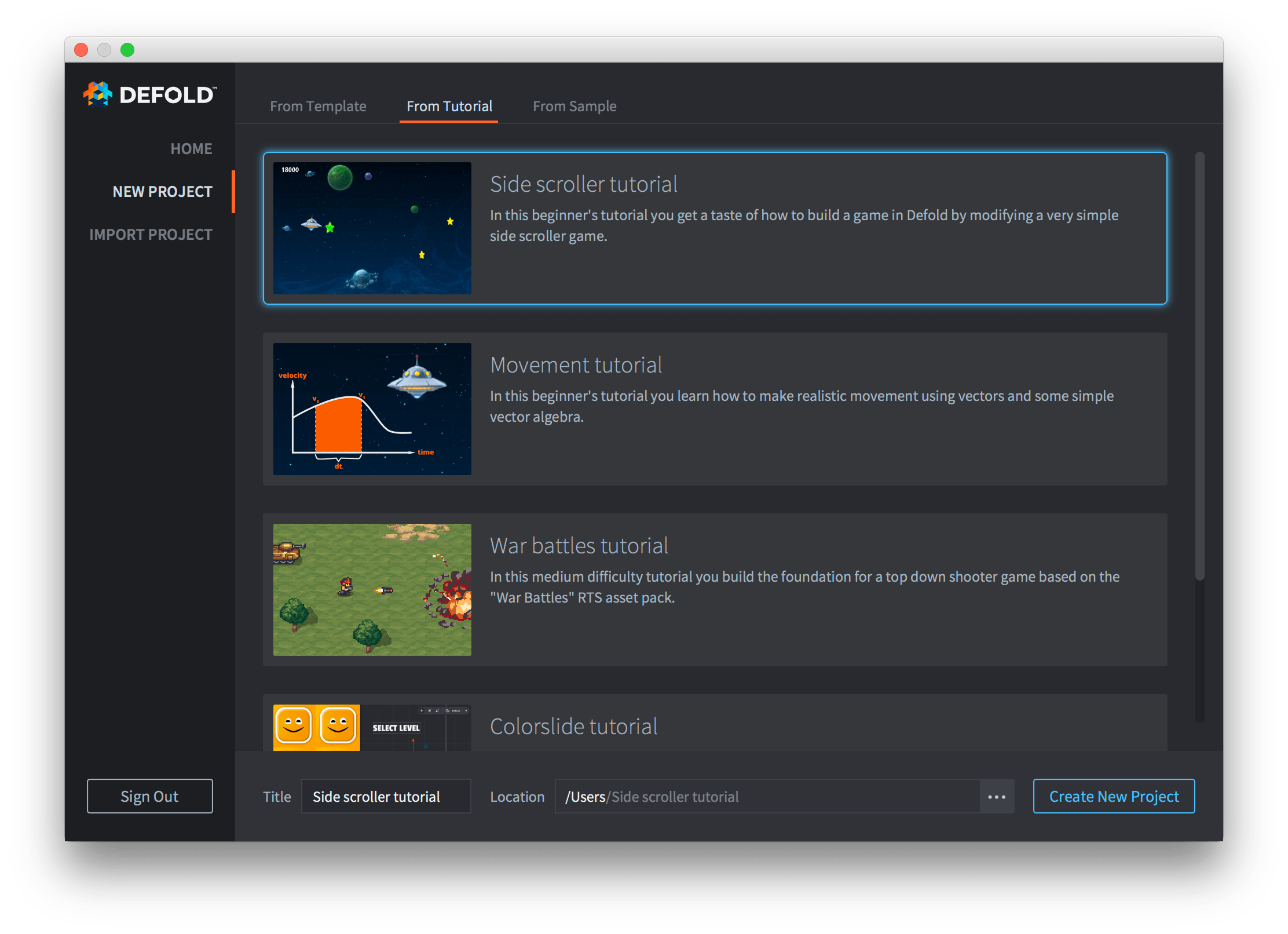Screen dimensions: 1288x934
Task: Click the Title input field
Action: pyautogui.click(x=386, y=797)
